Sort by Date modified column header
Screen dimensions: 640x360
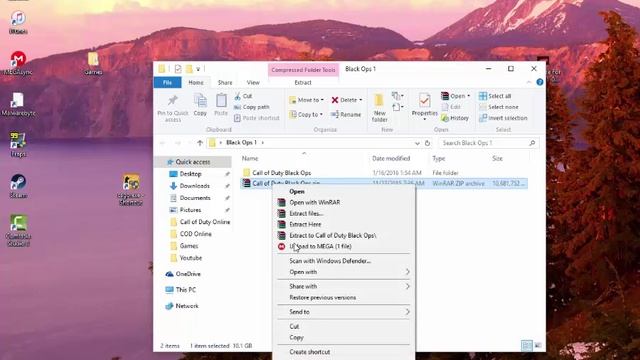coord(391,158)
